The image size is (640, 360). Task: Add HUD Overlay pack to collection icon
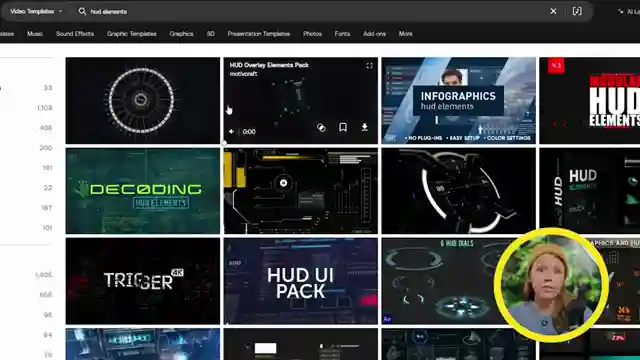tap(321, 128)
